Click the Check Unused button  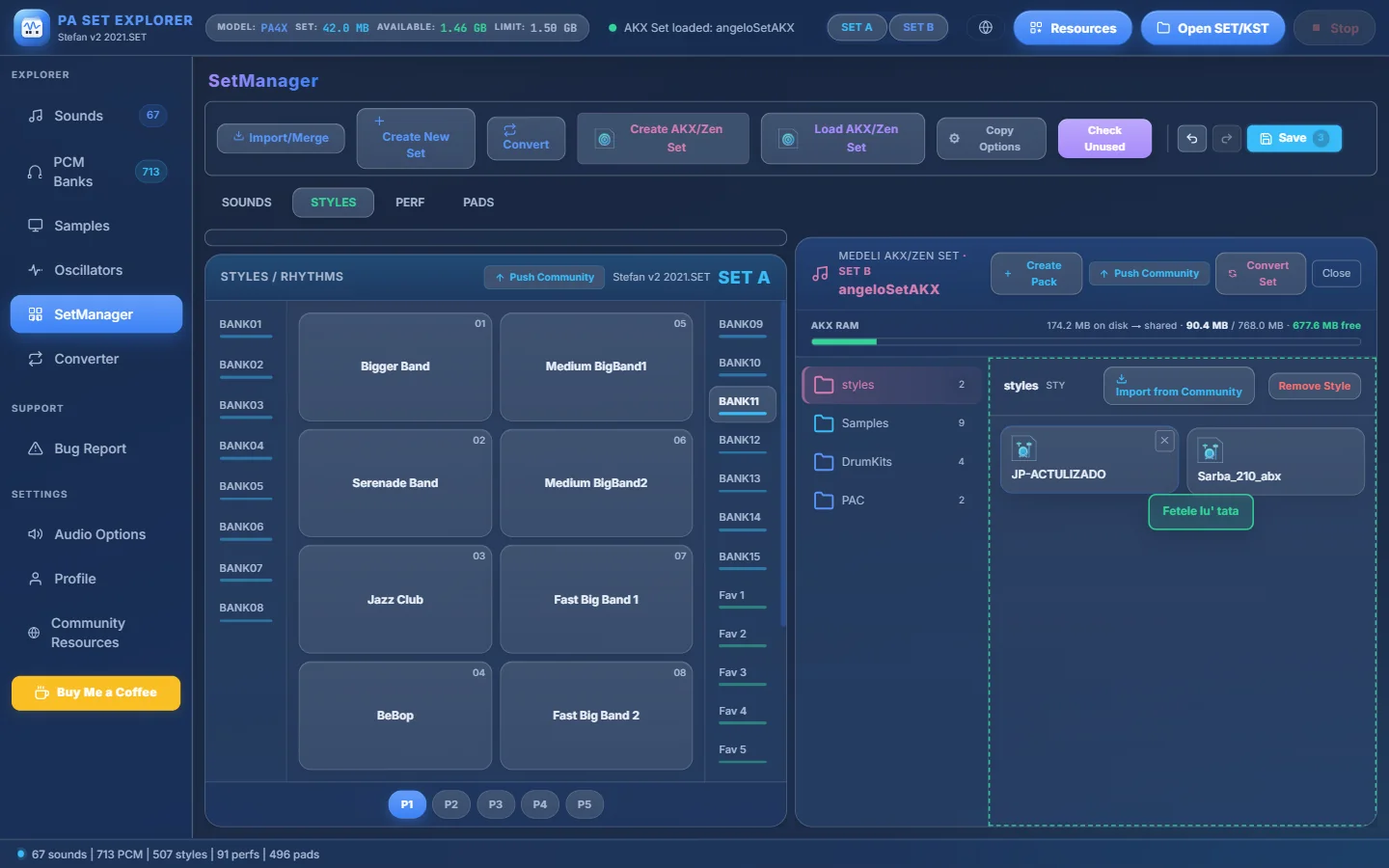[x=1104, y=139]
